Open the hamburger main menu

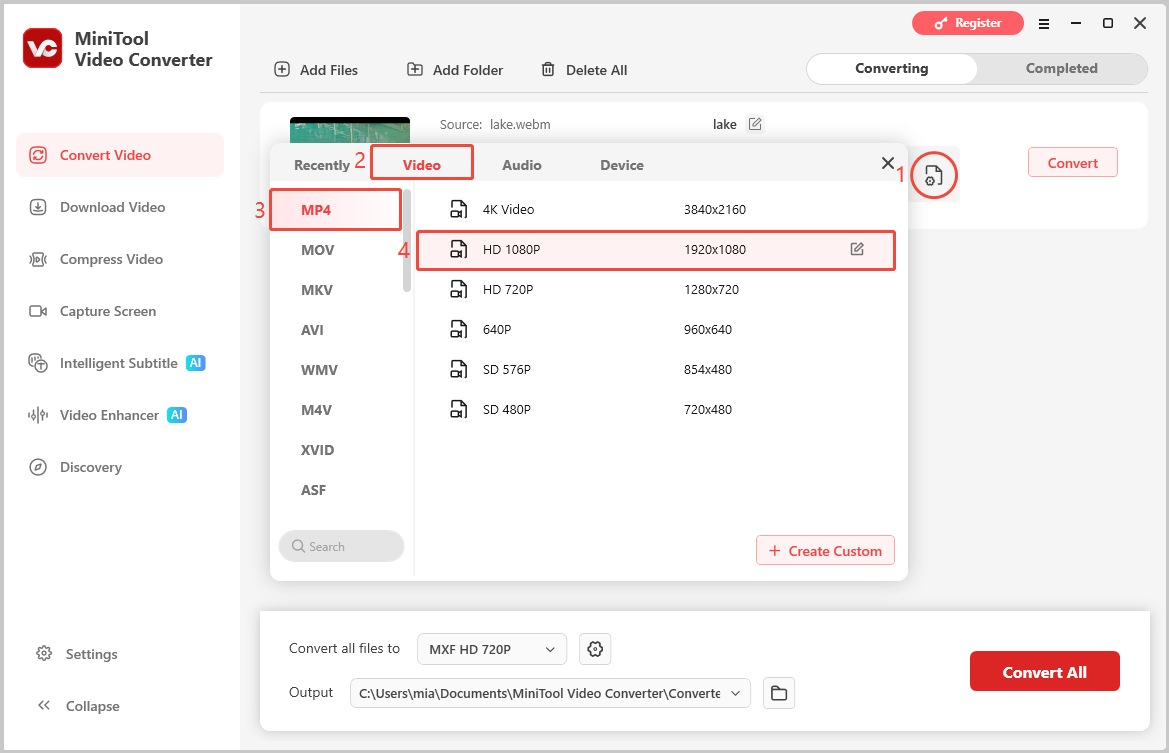(1044, 24)
